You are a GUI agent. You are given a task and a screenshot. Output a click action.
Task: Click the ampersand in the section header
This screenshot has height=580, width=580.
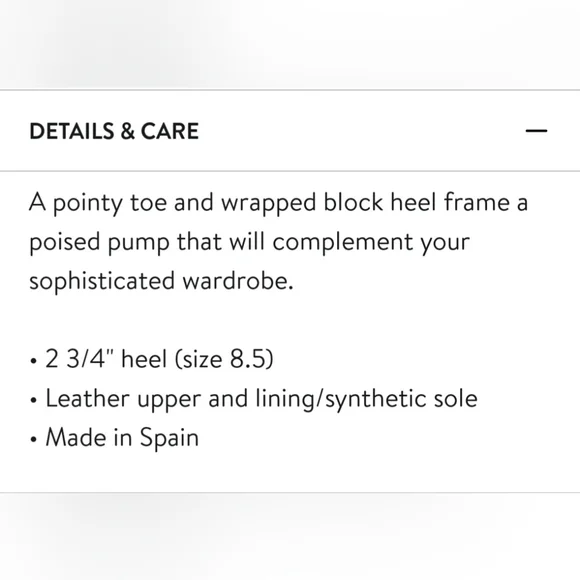point(127,131)
